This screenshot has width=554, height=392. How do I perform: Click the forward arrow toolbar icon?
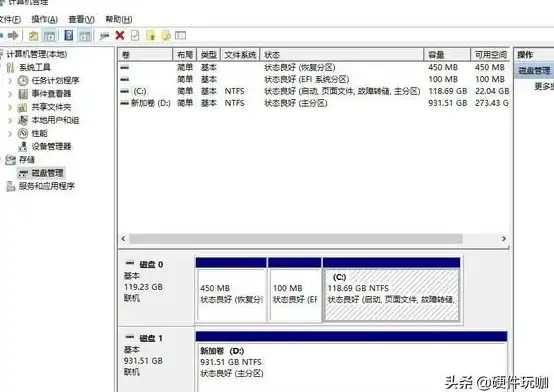click(13, 35)
